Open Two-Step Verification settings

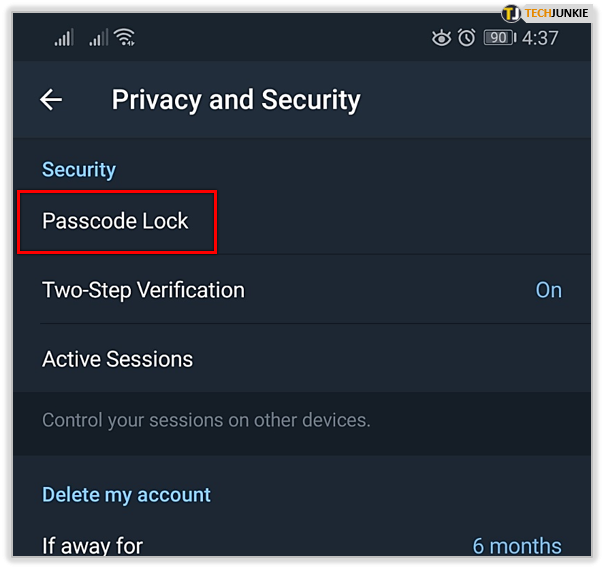(143, 290)
